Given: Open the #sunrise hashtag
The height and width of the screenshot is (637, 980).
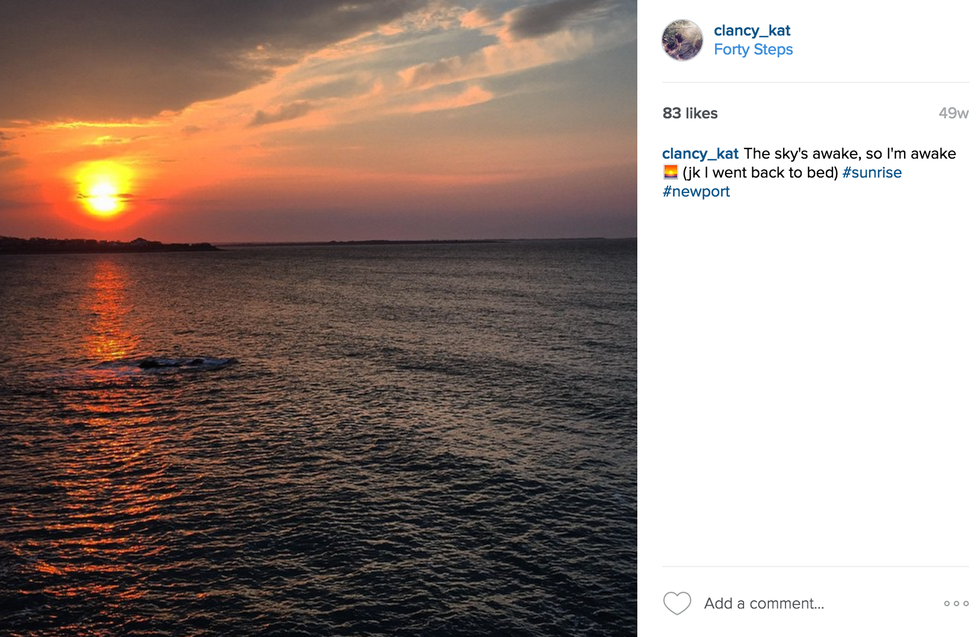Looking at the screenshot, I should [871, 172].
